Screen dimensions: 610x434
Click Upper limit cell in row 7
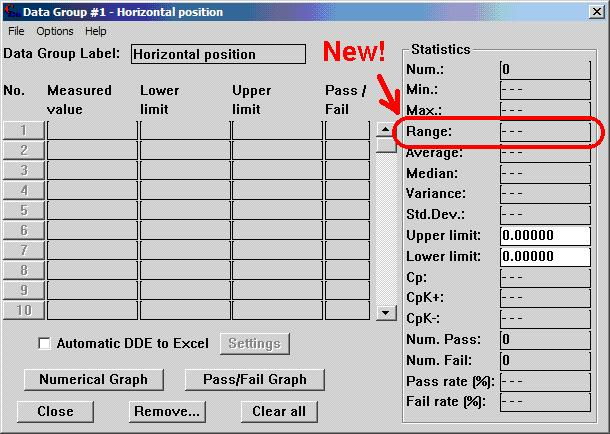(277, 250)
